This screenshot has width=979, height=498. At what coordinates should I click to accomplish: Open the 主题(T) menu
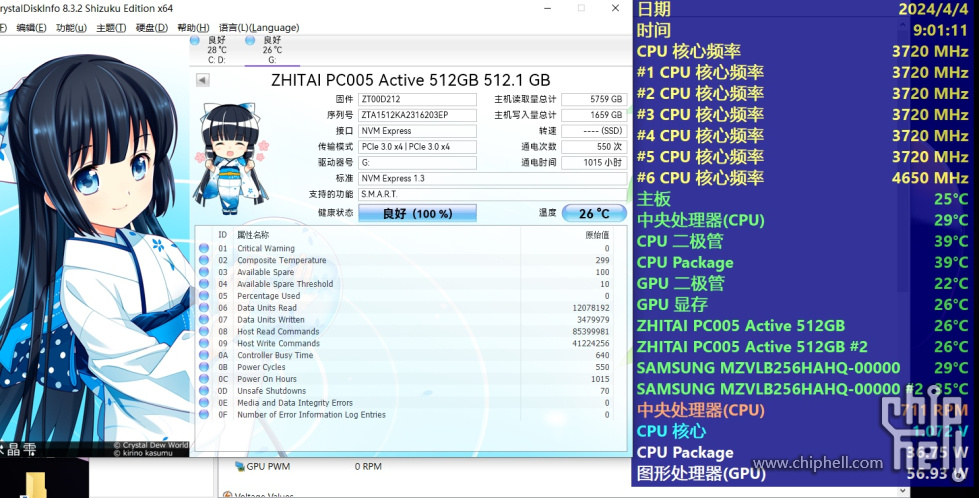tap(111, 27)
